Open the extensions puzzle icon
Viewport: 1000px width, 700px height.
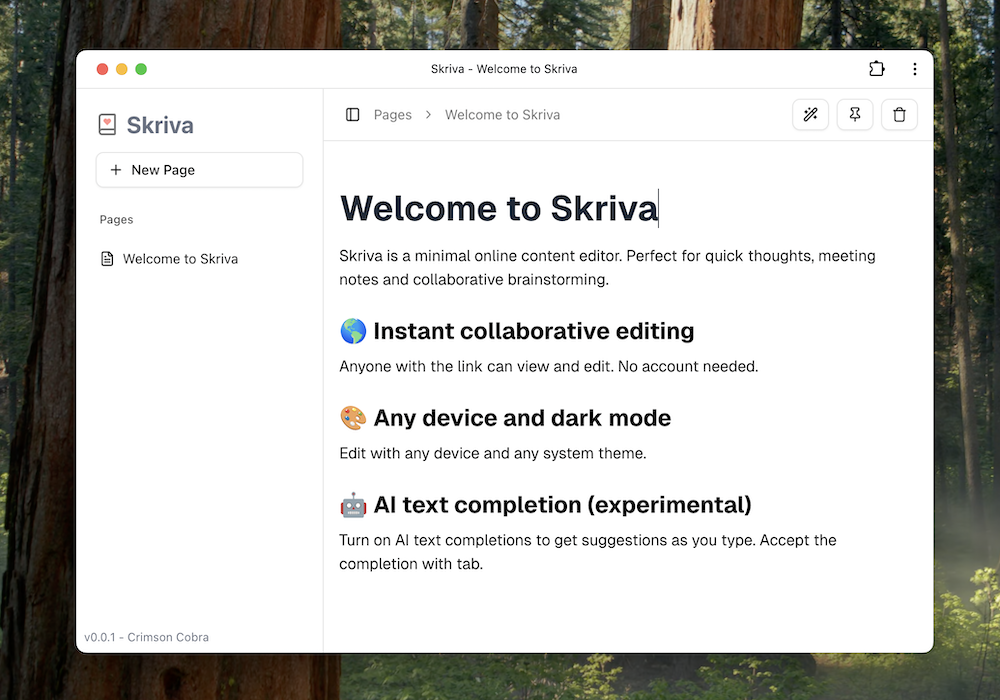click(877, 69)
